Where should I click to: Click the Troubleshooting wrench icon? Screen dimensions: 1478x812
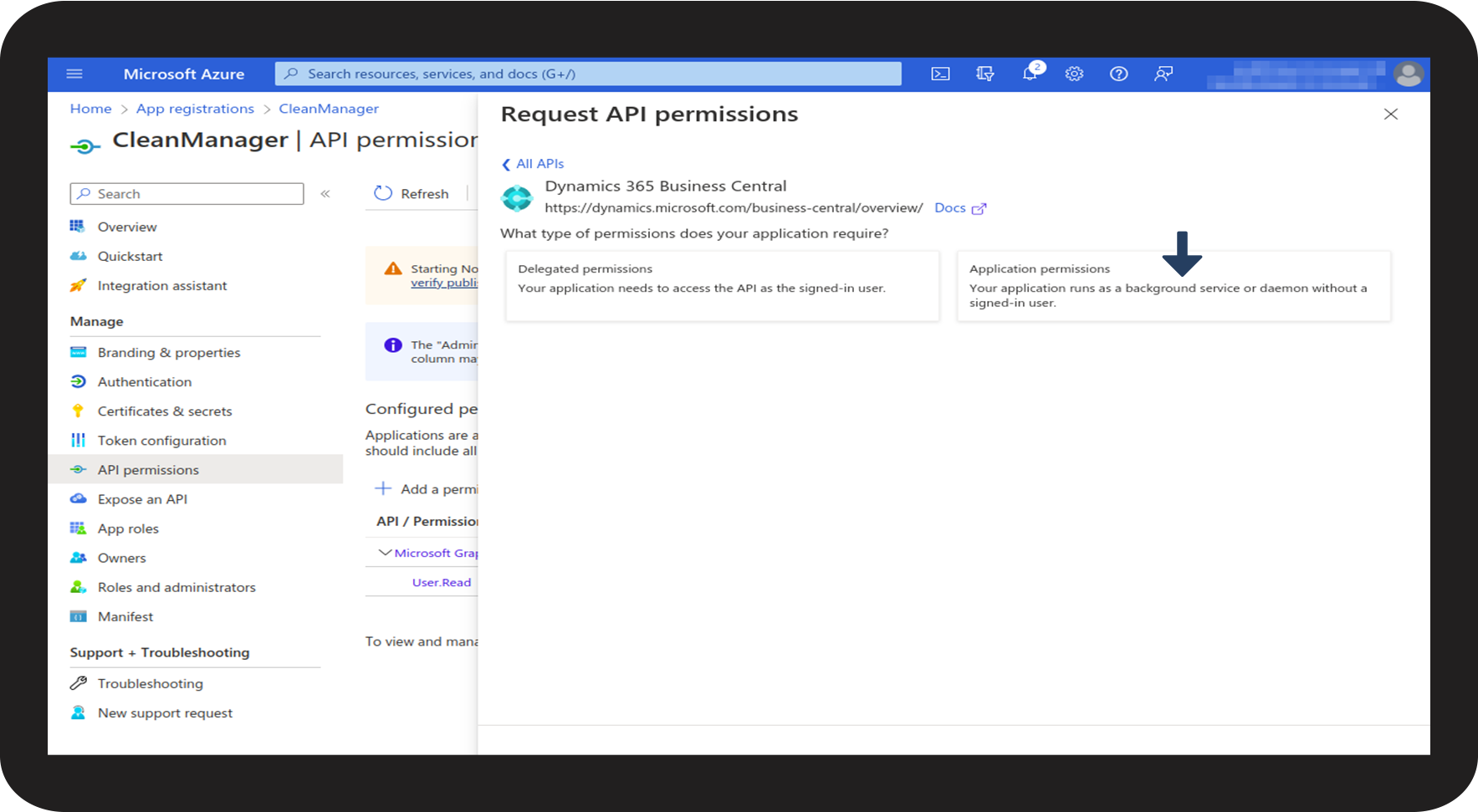pyautogui.click(x=78, y=683)
